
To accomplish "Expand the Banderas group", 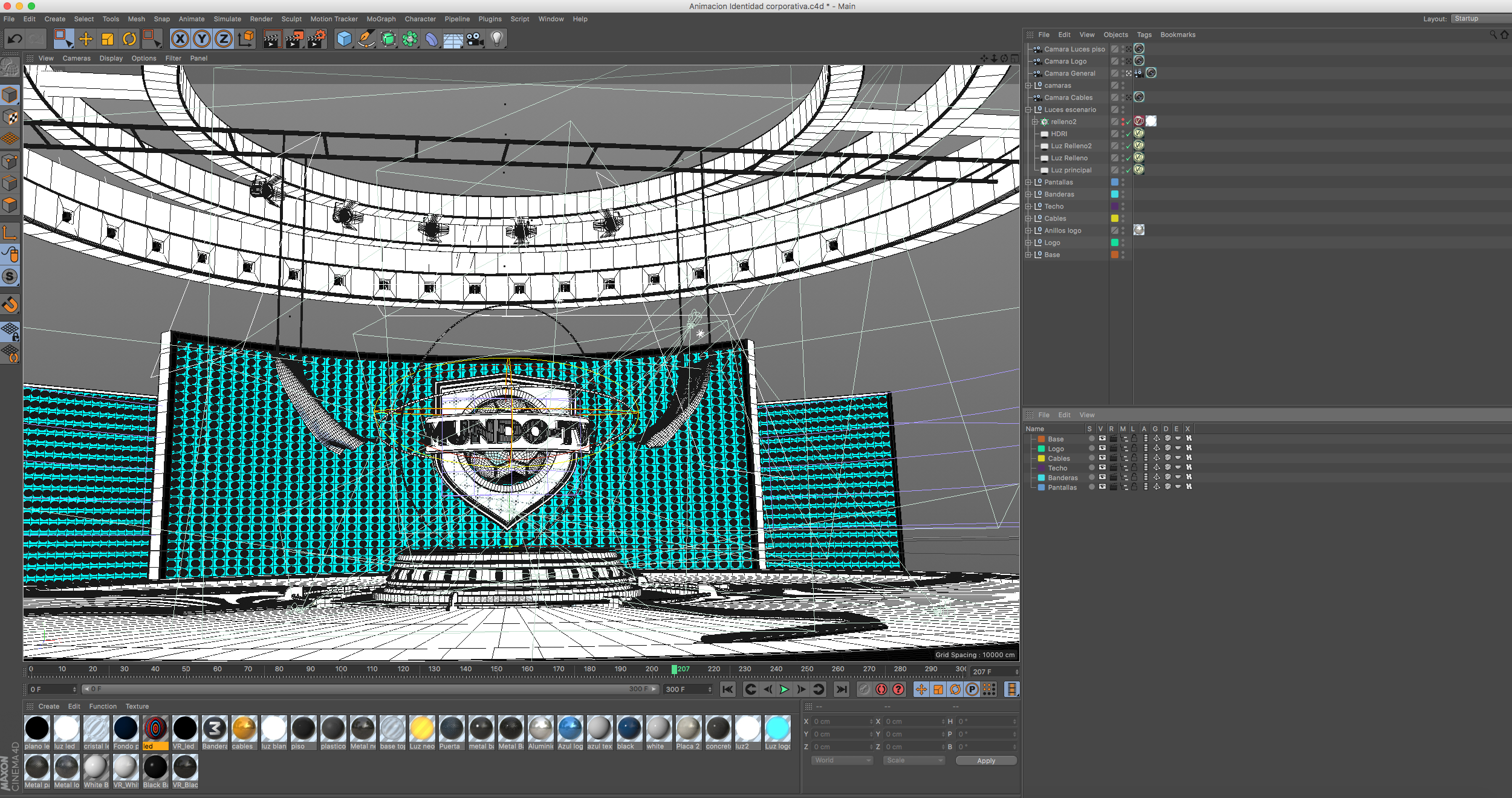I will [1028, 194].
